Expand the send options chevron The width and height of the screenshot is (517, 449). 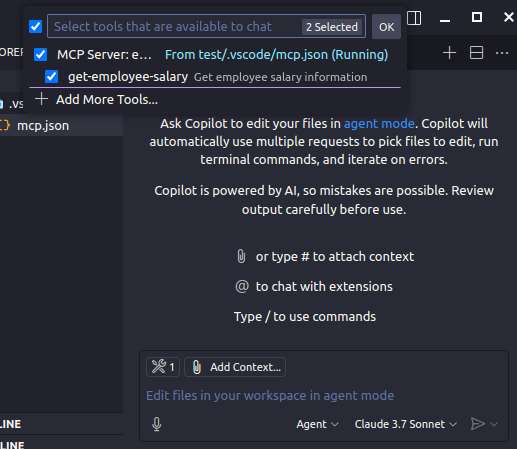[x=494, y=424]
